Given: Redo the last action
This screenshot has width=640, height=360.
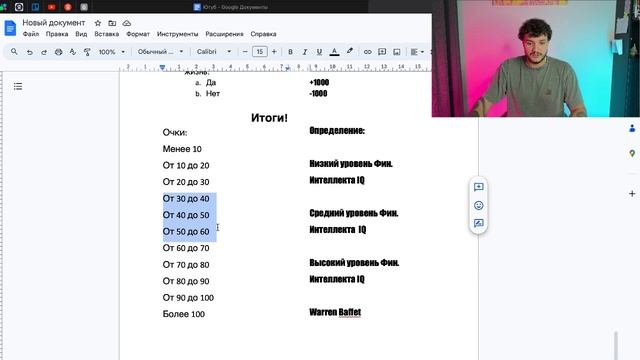Looking at the screenshot, I should (x=44, y=52).
